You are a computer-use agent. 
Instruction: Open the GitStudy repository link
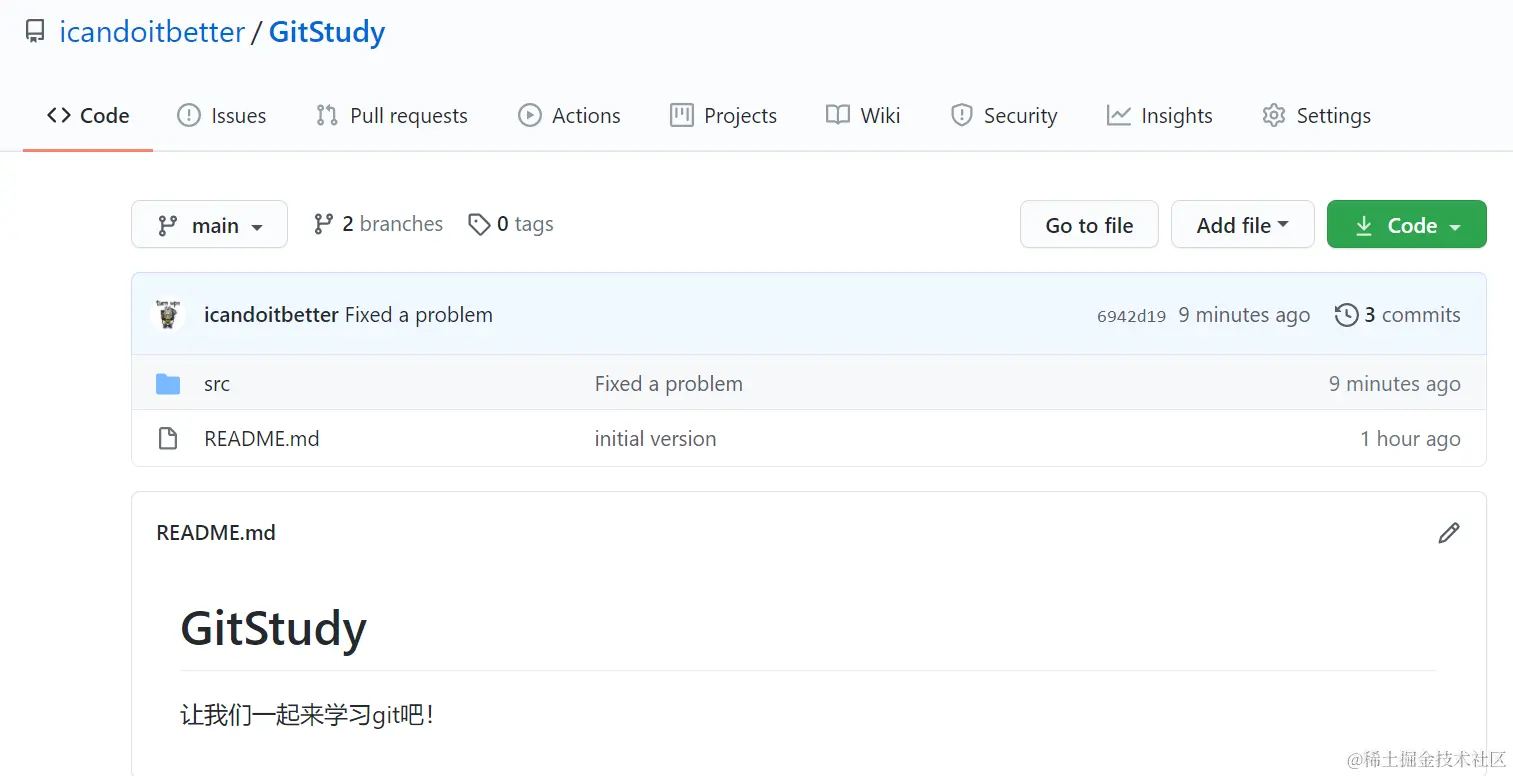(x=327, y=32)
